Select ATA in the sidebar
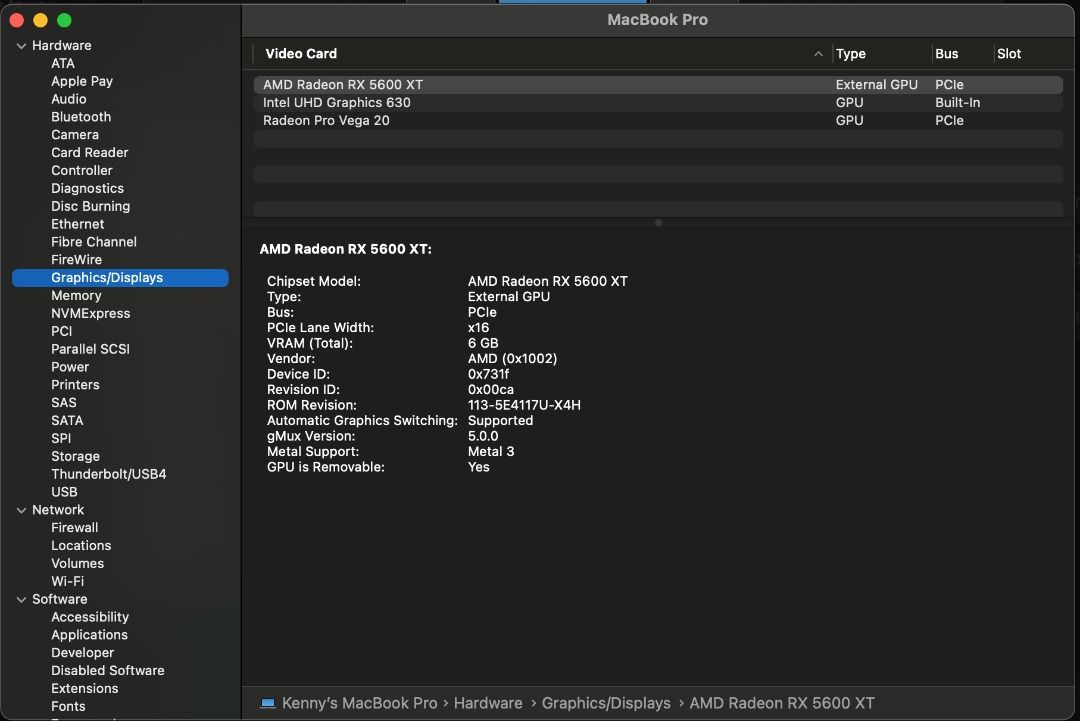Viewport: 1080px width, 721px height. pos(63,63)
